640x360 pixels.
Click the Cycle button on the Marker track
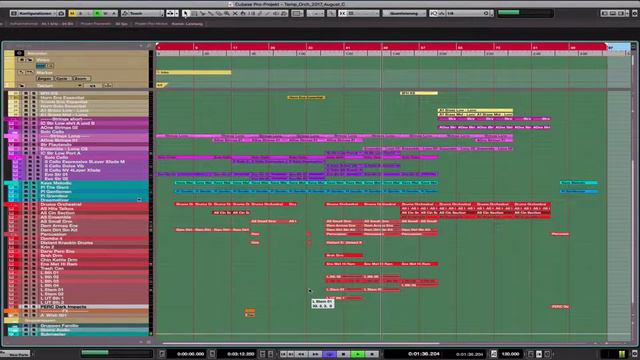click(62, 78)
